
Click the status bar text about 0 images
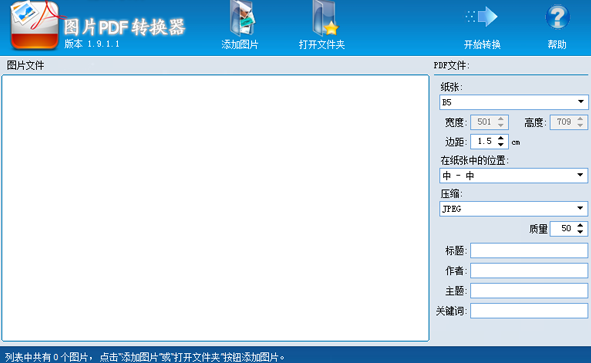[145, 357]
